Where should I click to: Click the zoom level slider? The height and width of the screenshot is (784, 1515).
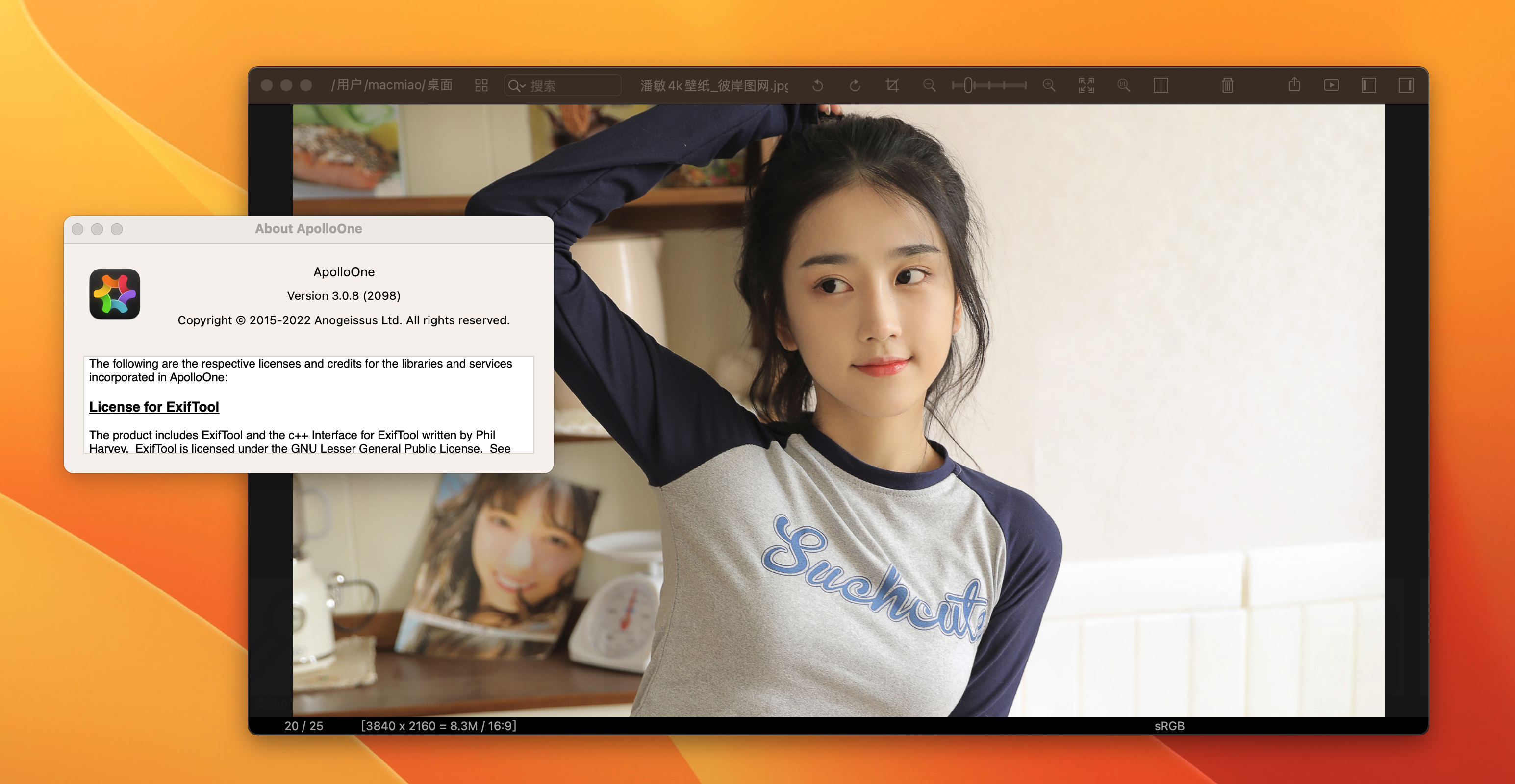click(x=989, y=86)
